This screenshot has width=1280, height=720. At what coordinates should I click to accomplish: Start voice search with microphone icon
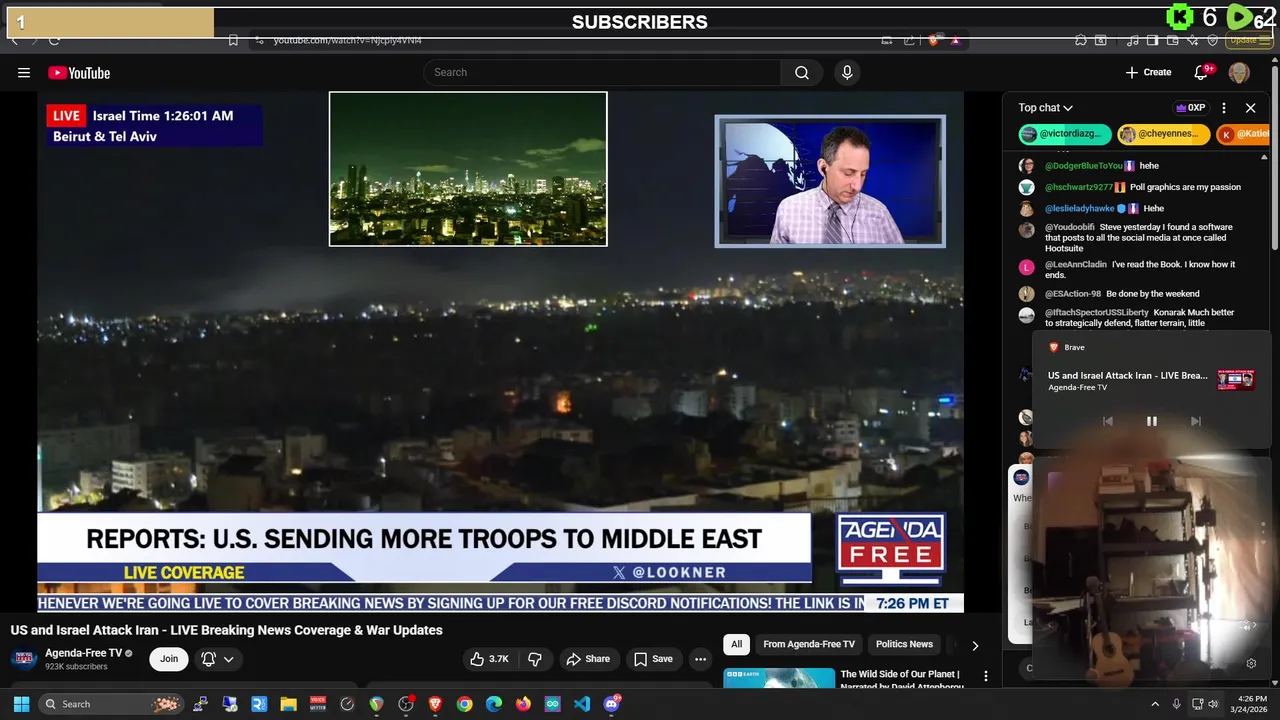847,72
